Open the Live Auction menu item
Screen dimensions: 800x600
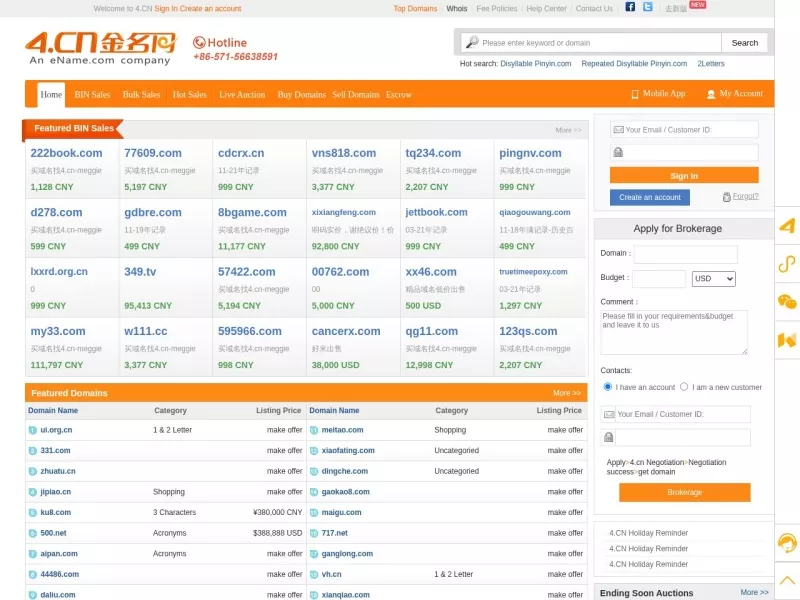coord(242,94)
